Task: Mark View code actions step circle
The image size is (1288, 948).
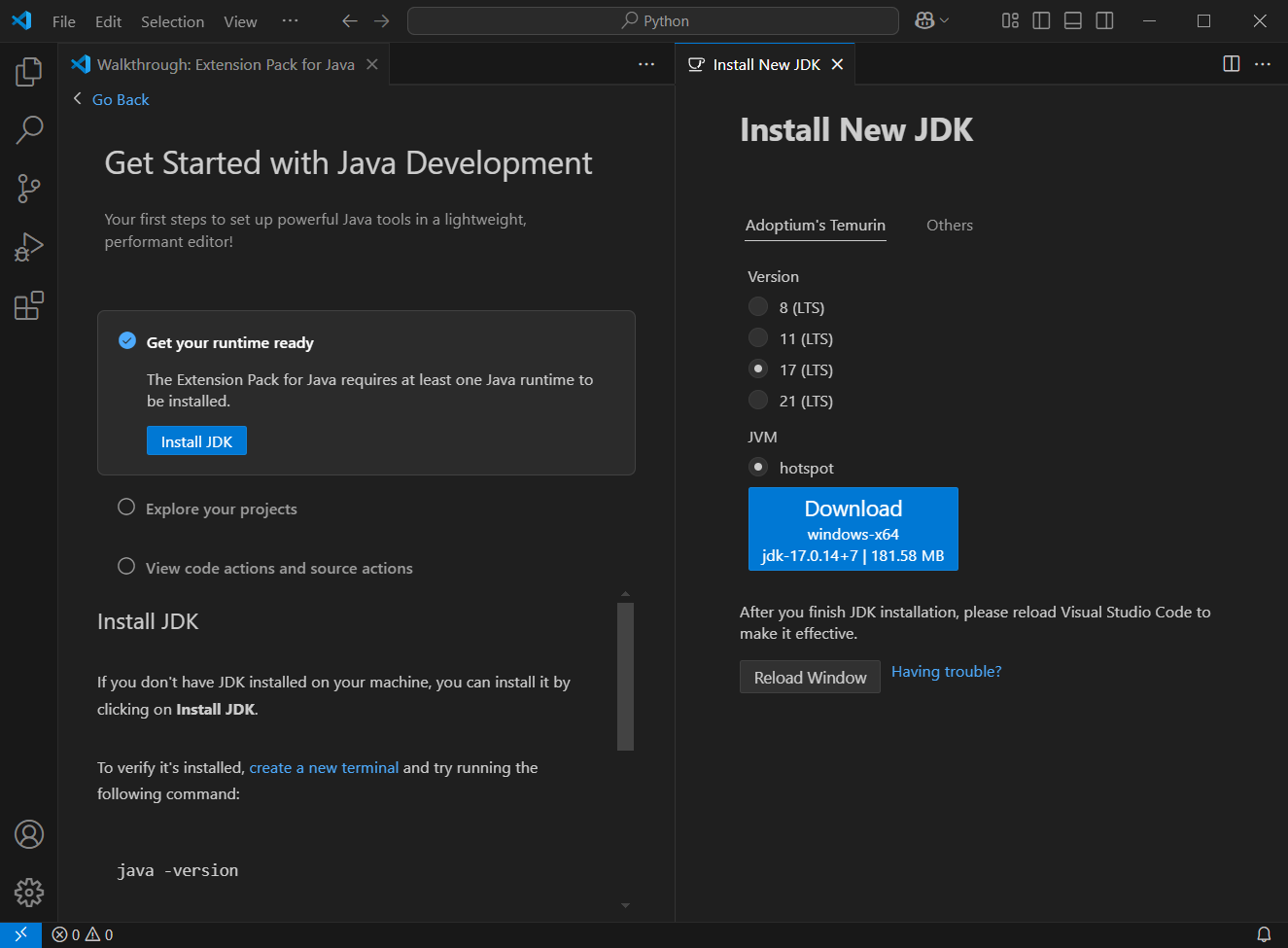Action: click(x=126, y=566)
